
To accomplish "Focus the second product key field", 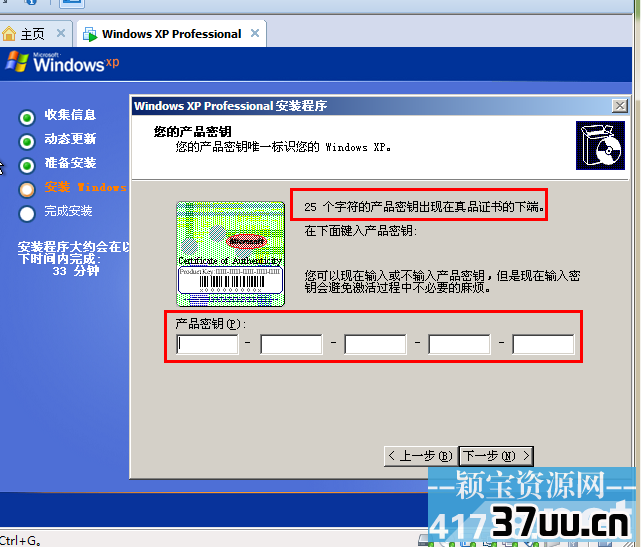I will pyautogui.click(x=291, y=344).
